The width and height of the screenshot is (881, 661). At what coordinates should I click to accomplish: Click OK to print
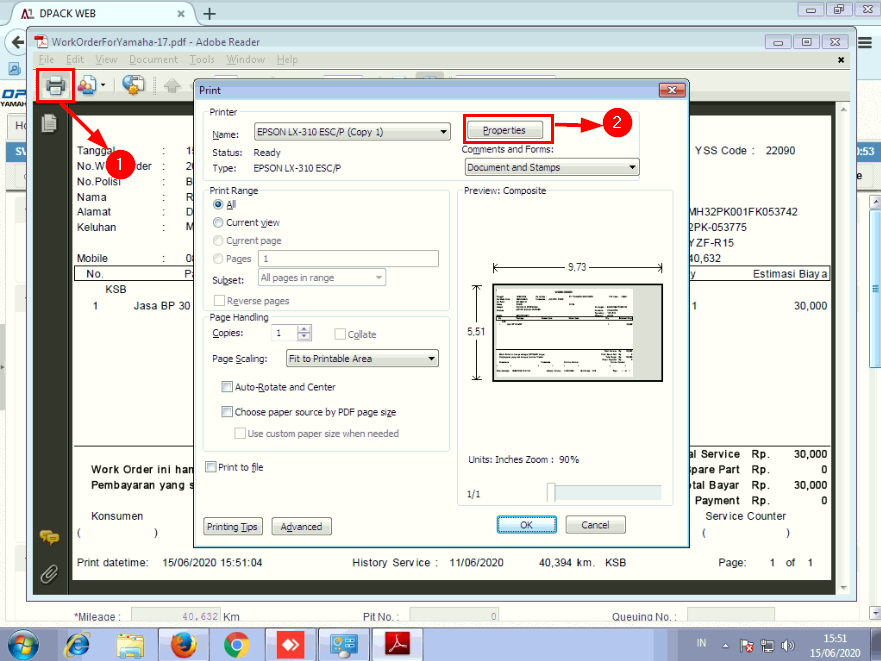(x=526, y=524)
